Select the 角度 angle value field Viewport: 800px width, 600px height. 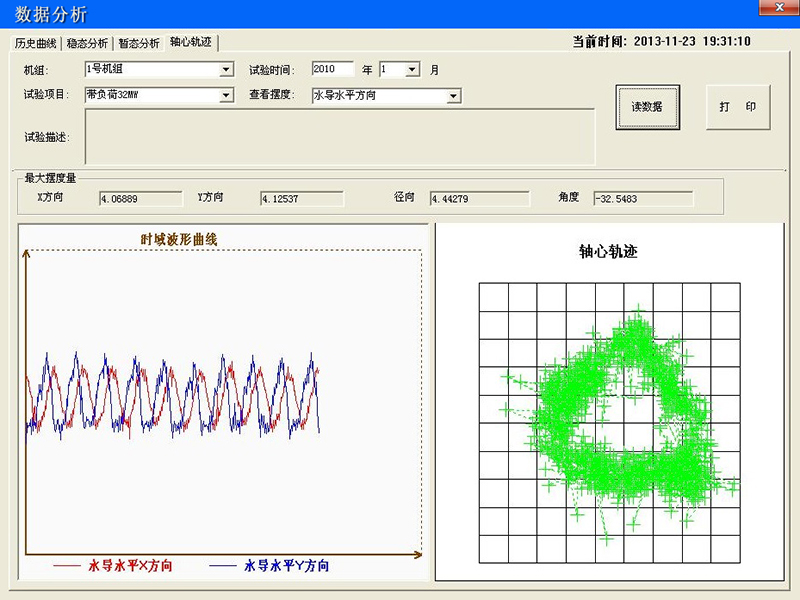click(x=642, y=199)
